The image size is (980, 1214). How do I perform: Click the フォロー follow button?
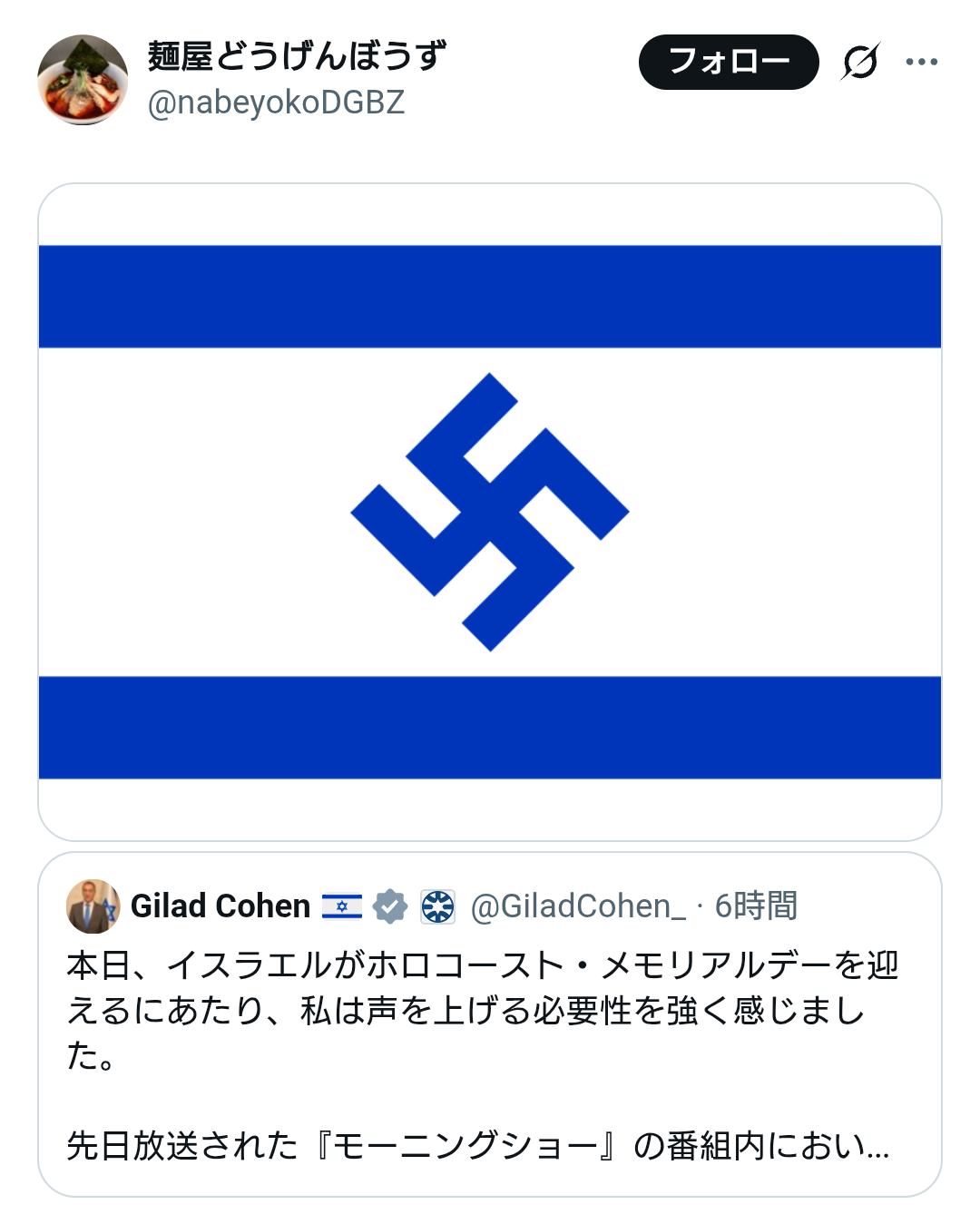pyautogui.click(x=729, y=62)
